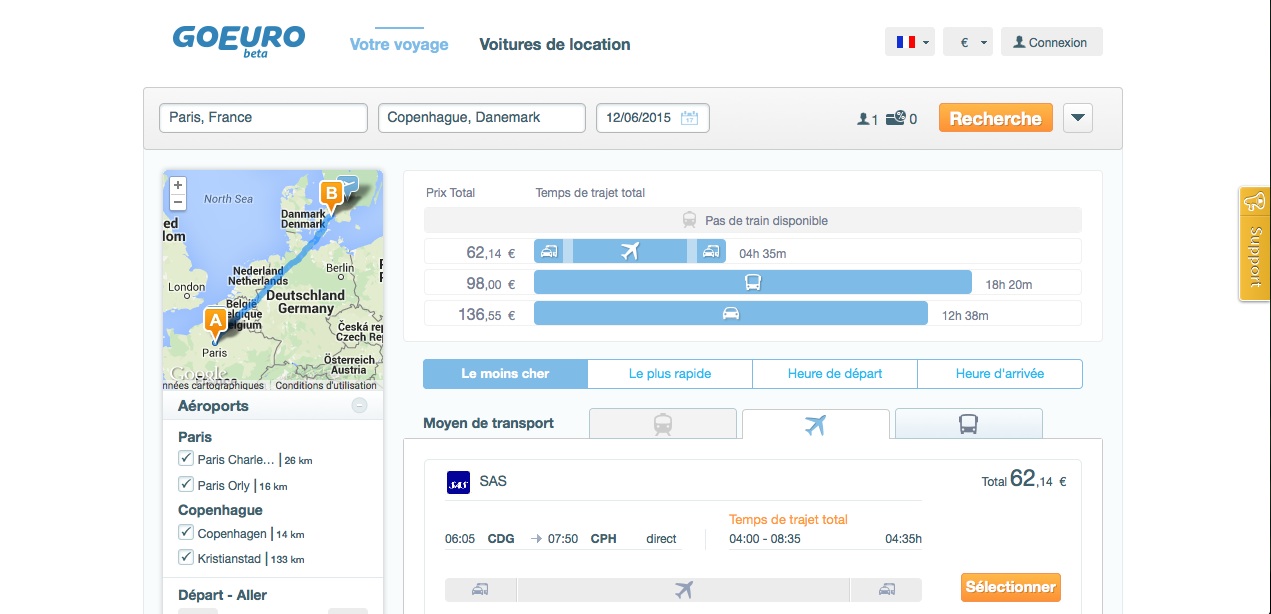Click the "Temps de trajet total" orange label
Viewport: 1271px width, 614px height.
click(788, 520)
